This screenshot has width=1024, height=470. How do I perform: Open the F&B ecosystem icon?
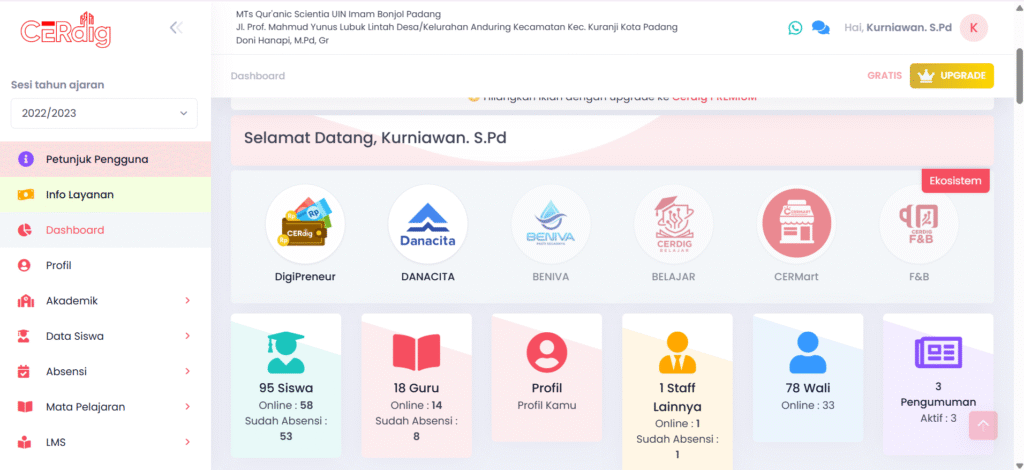920,224
